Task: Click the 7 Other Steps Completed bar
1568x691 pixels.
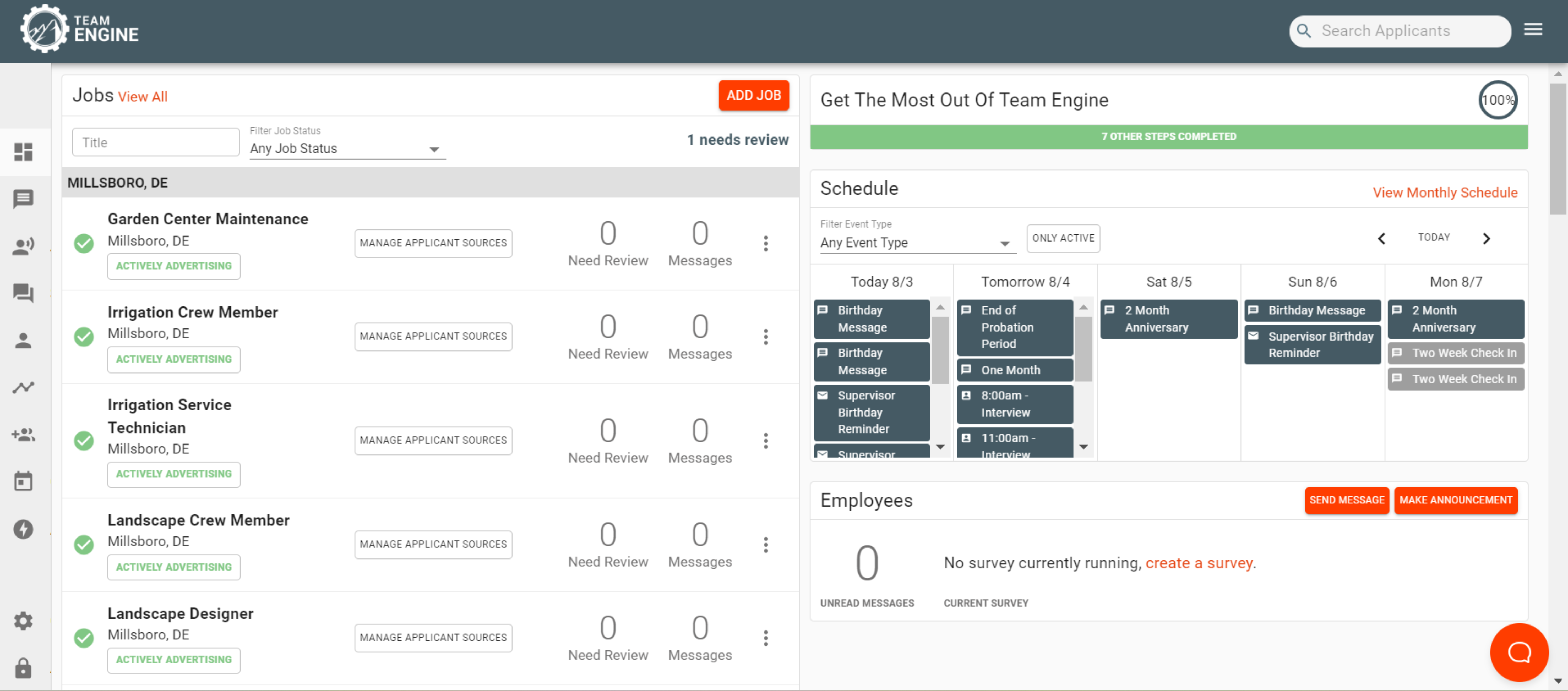Action: (1168, 137)
